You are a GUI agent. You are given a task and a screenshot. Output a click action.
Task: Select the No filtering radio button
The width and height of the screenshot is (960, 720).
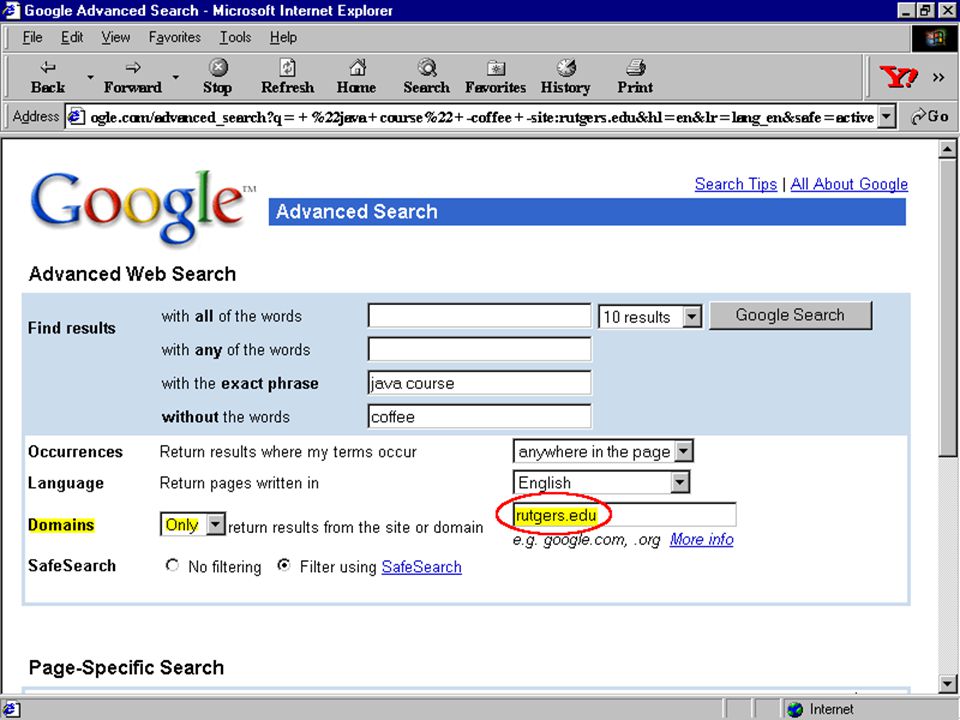point(172,566)
